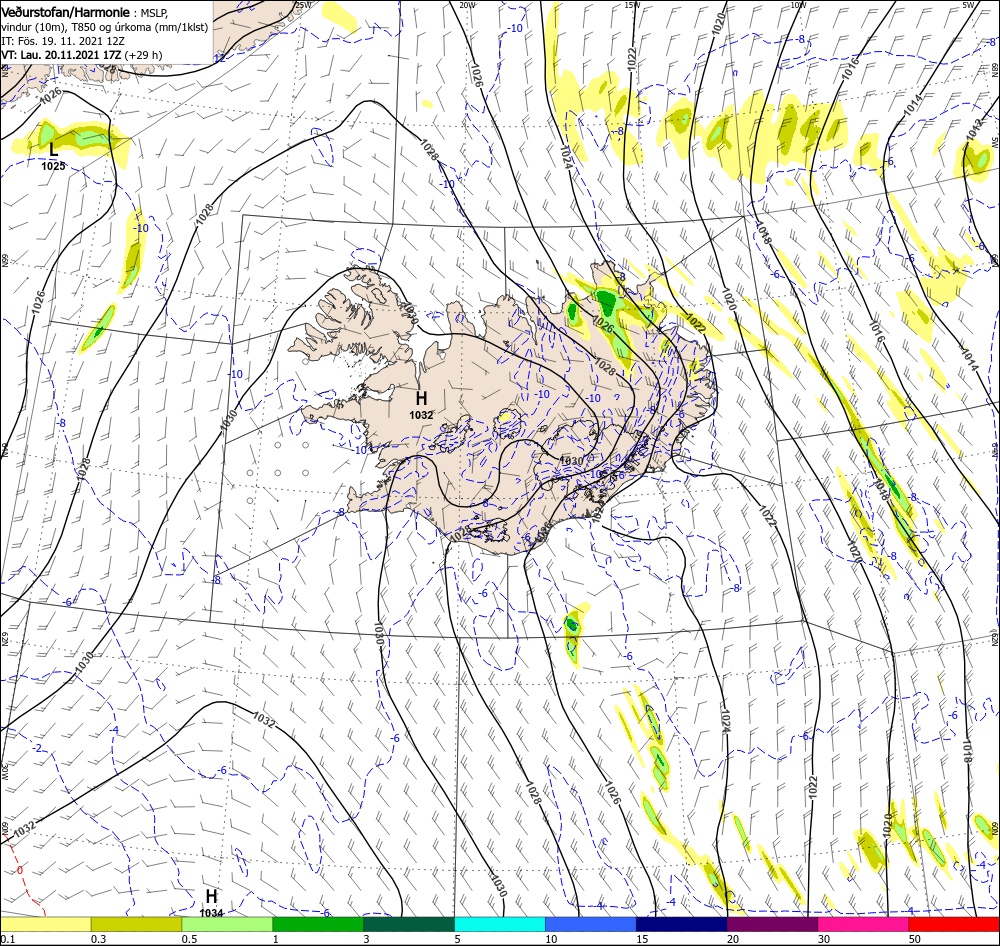
Task: Click the '15' legend value
Action: (x=642, y=939)
